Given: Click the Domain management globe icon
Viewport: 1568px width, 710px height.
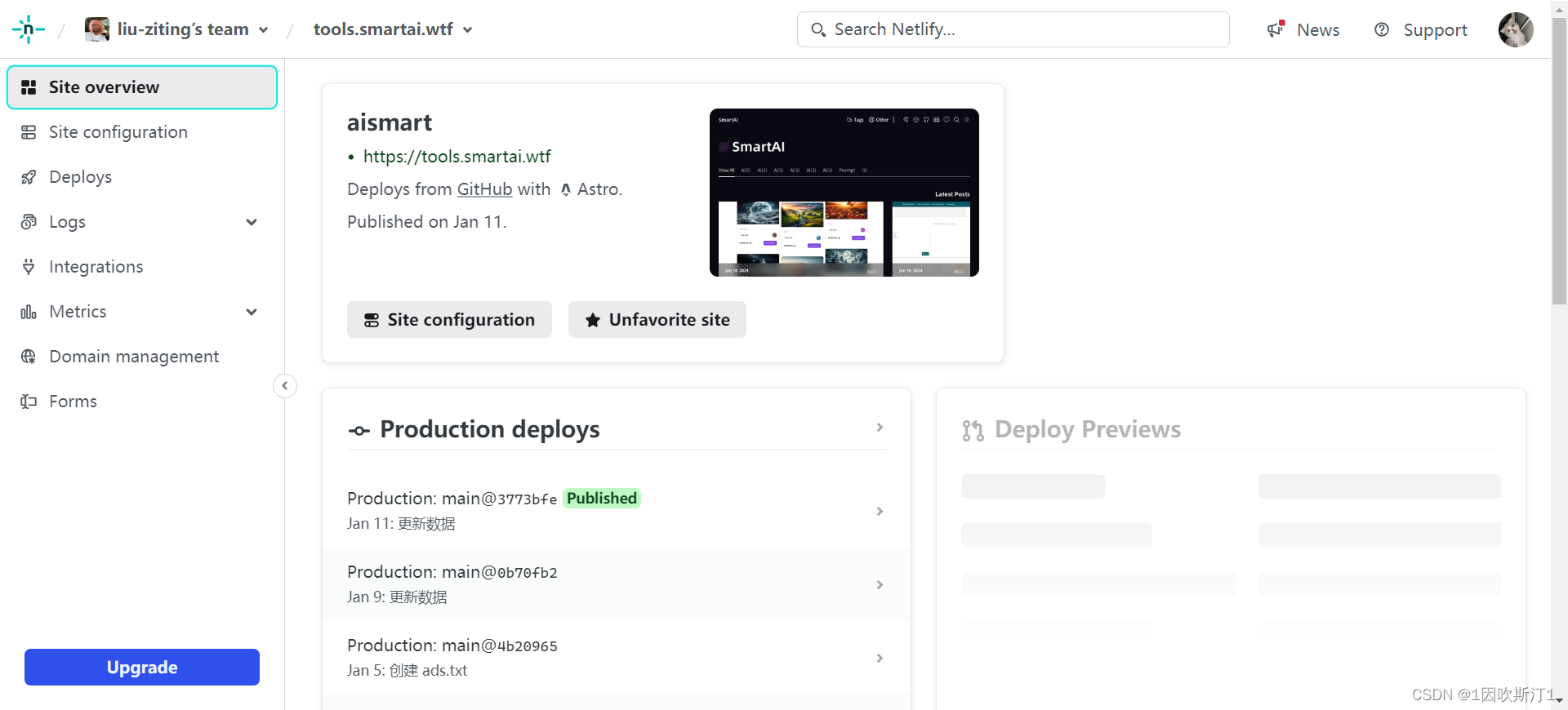Looking at the screenshot, I should tap(29, 357).
